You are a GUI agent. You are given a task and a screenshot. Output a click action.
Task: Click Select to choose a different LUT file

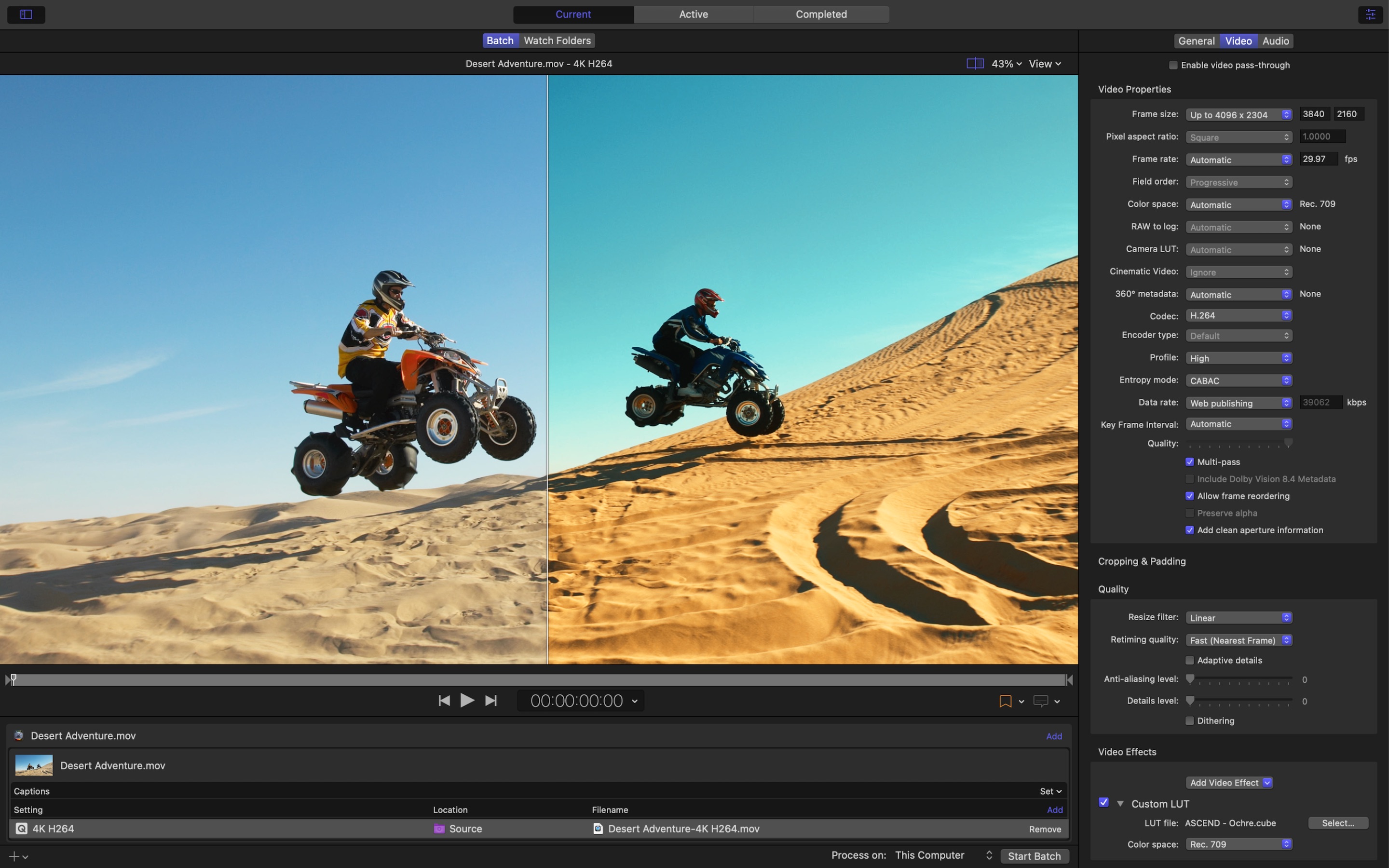point(1339,822)
